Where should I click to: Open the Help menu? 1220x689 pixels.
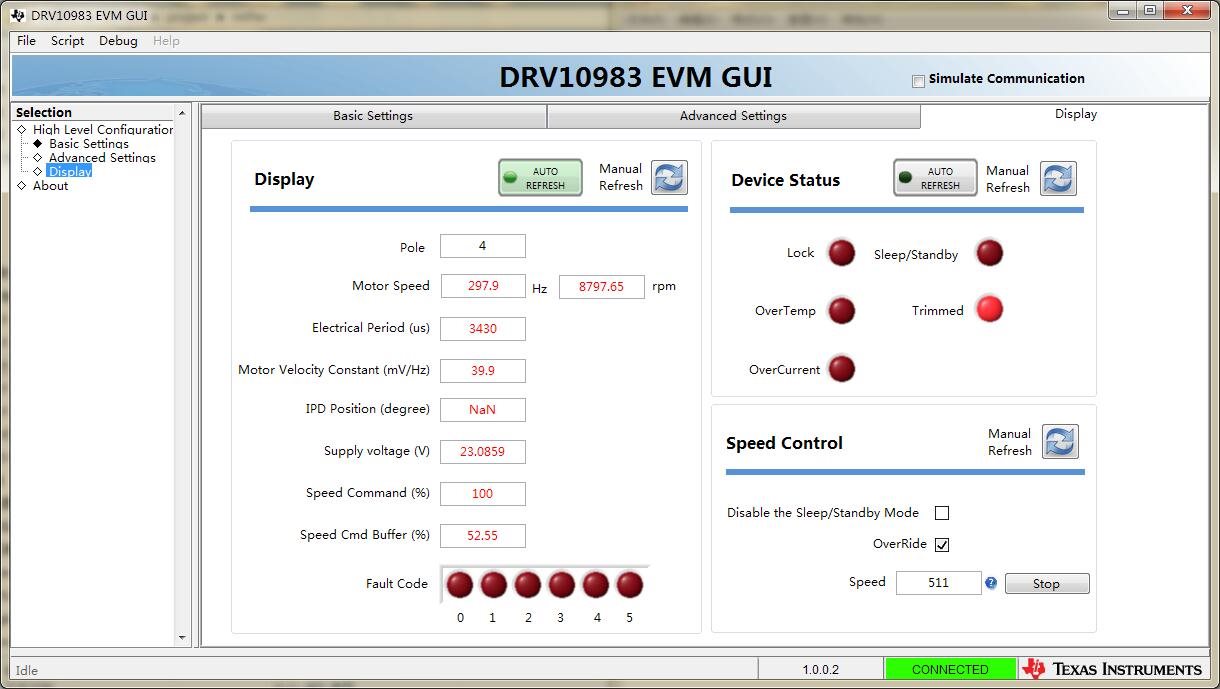click(x=166, y=41)
